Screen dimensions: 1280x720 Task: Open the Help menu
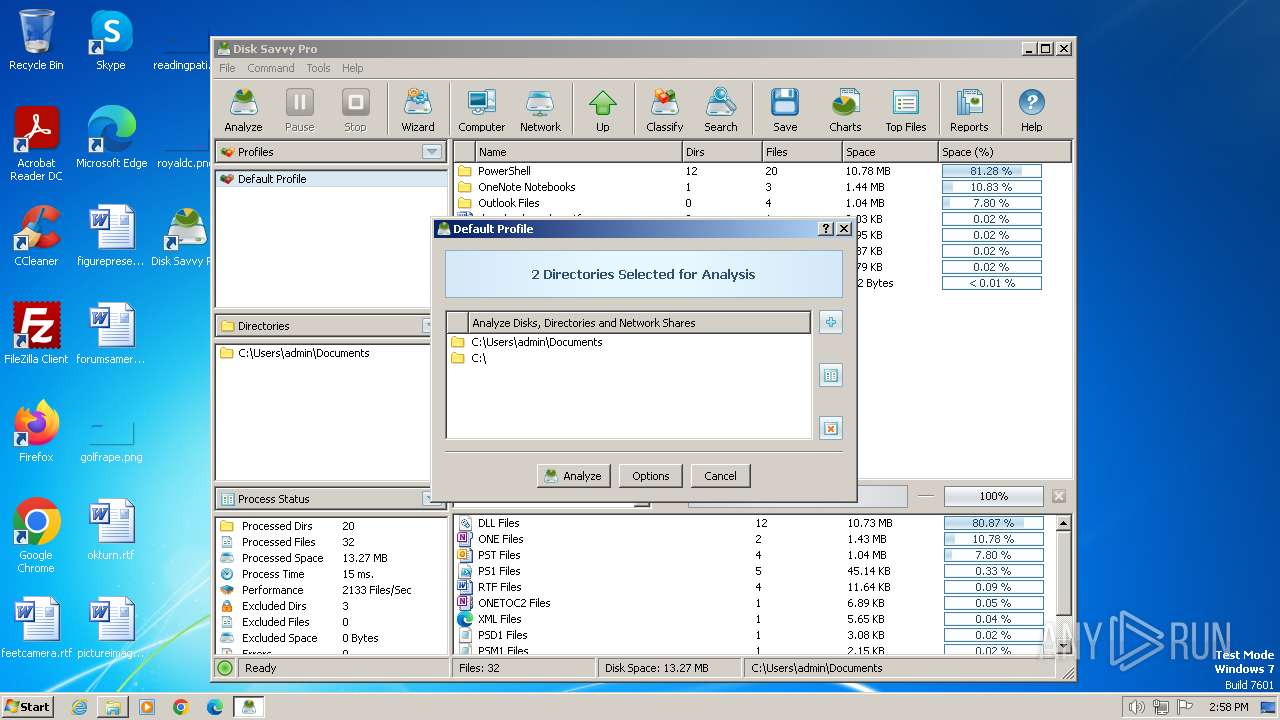tap(352, 68)
